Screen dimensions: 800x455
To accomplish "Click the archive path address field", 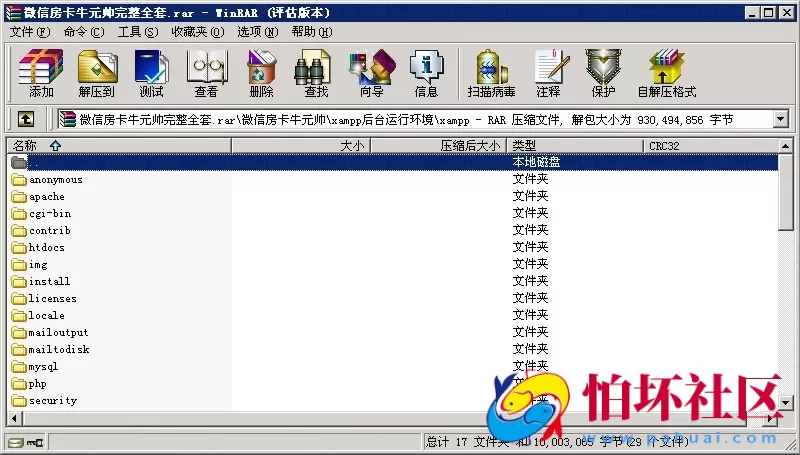I will coord(416,119).
